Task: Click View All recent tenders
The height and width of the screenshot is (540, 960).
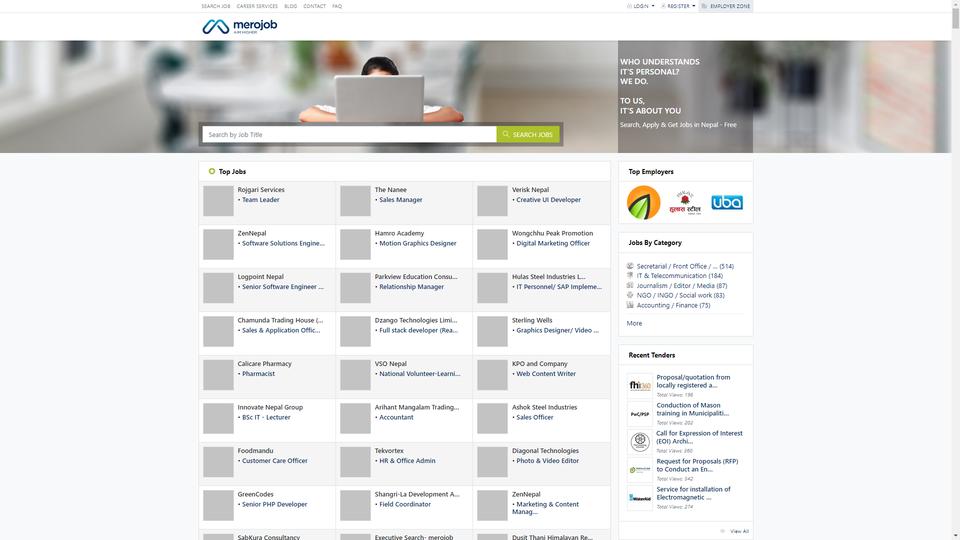Action: 739,531
